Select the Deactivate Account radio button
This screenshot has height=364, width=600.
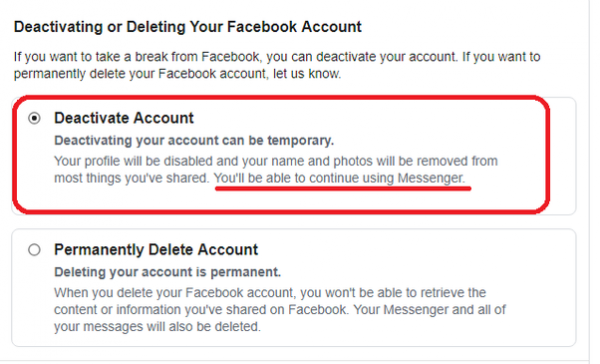34,118
